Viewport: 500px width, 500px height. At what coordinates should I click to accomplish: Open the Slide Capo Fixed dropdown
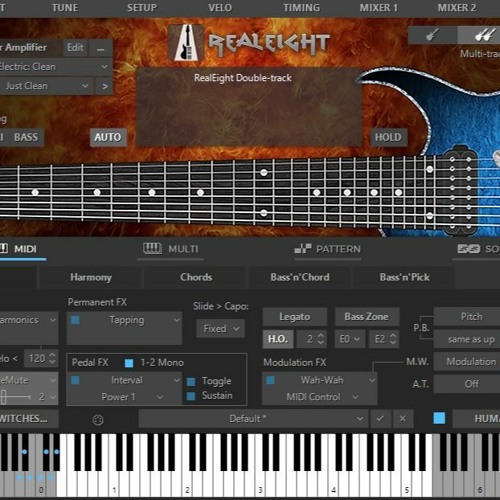click(x=221, y=329)
